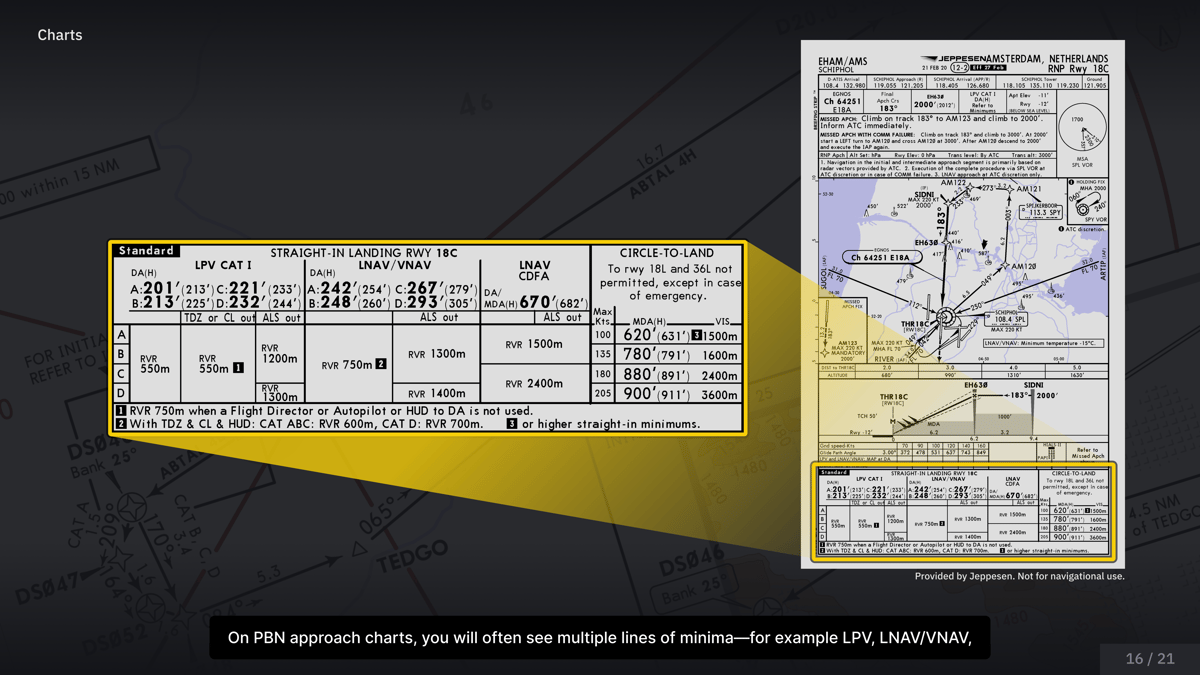Select the Charts slide heading
This screenshot has height=675, width=1200.
pyautogui.click(x=60, y=35)
